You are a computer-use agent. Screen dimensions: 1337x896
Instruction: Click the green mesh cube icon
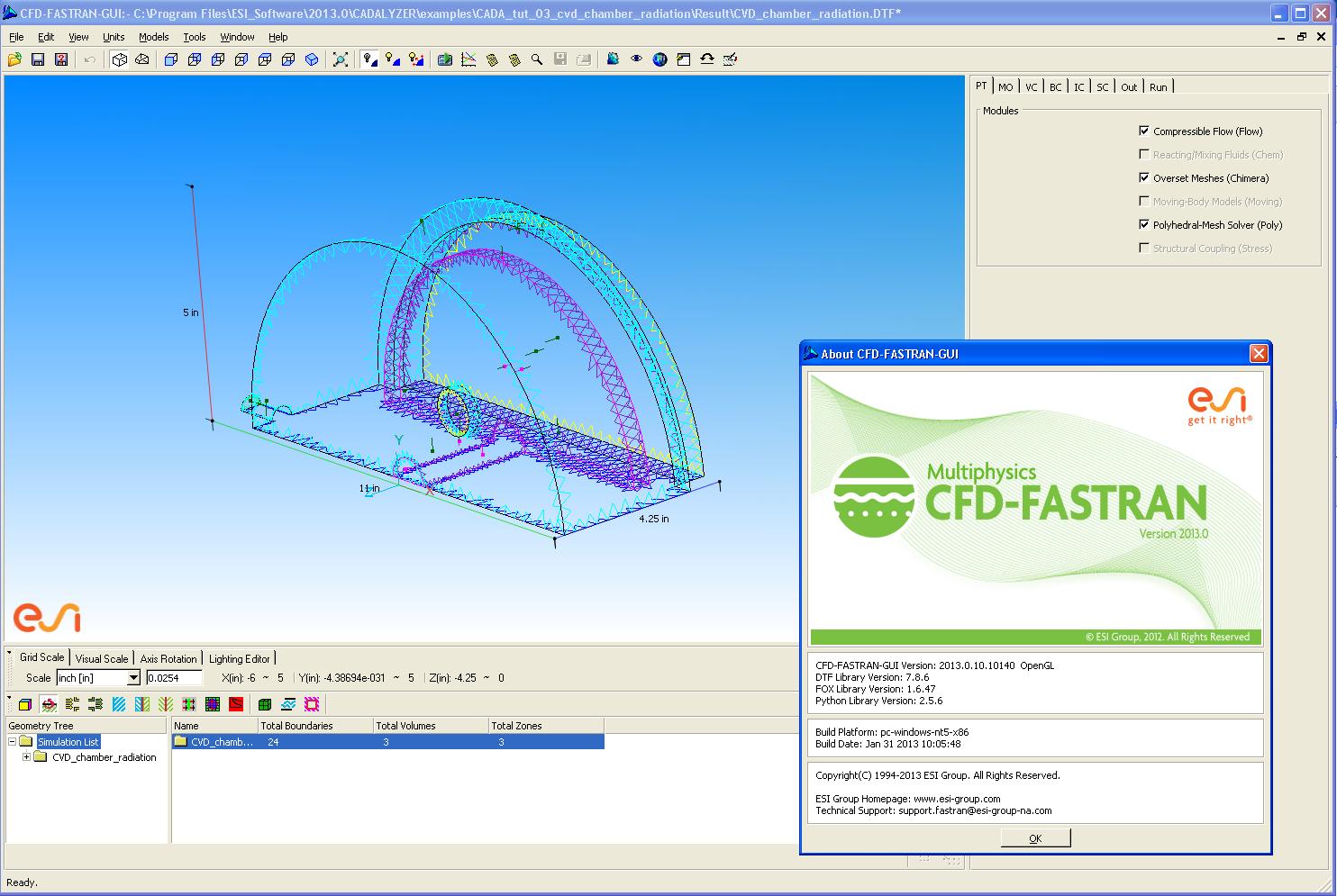265,704
